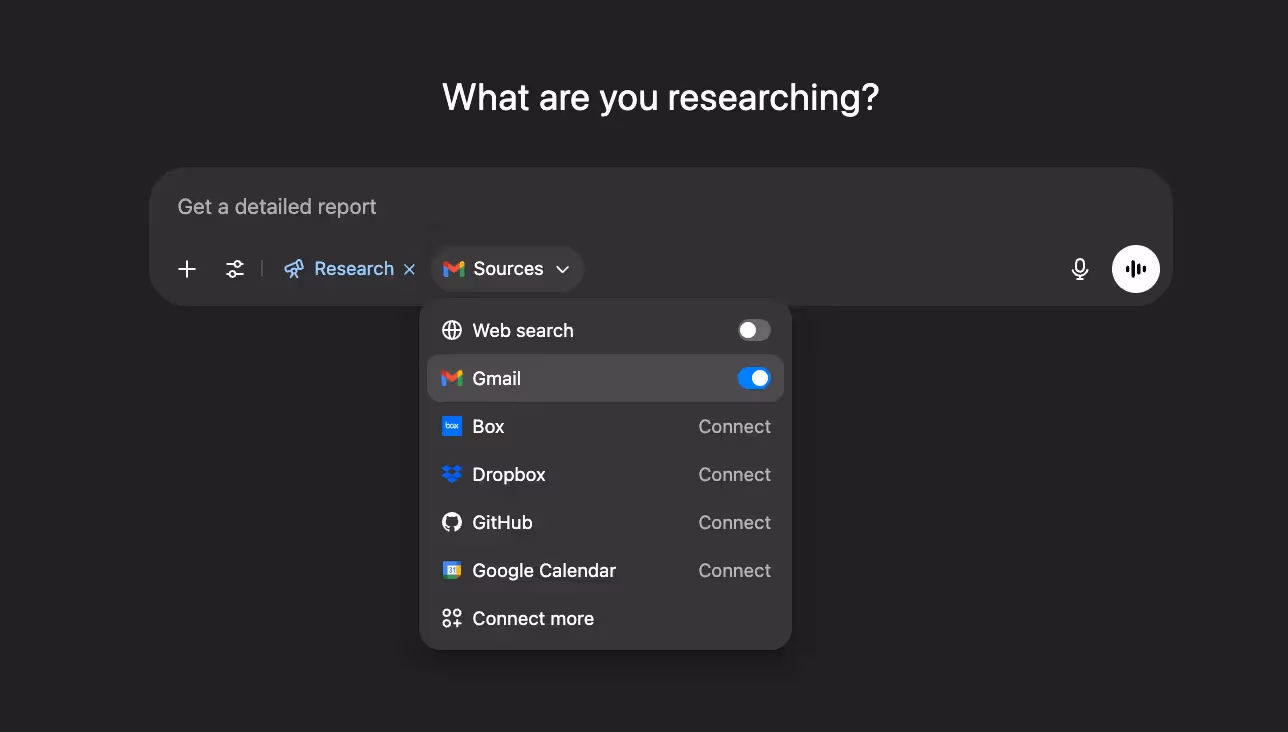
Task: Start voice mode with the waveform button
Action: pos(1136,269)
